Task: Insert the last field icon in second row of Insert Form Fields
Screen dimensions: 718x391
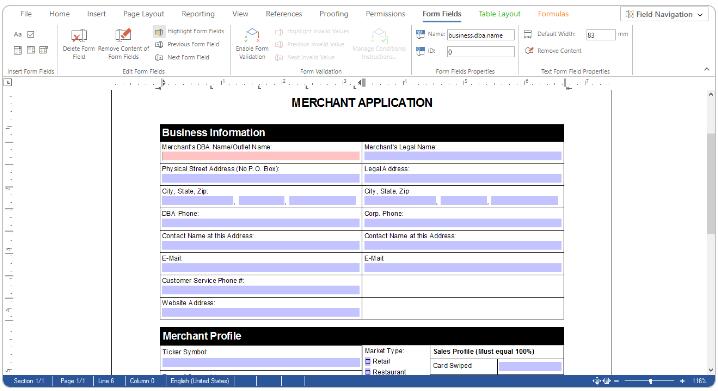Action: coord(44,50)
